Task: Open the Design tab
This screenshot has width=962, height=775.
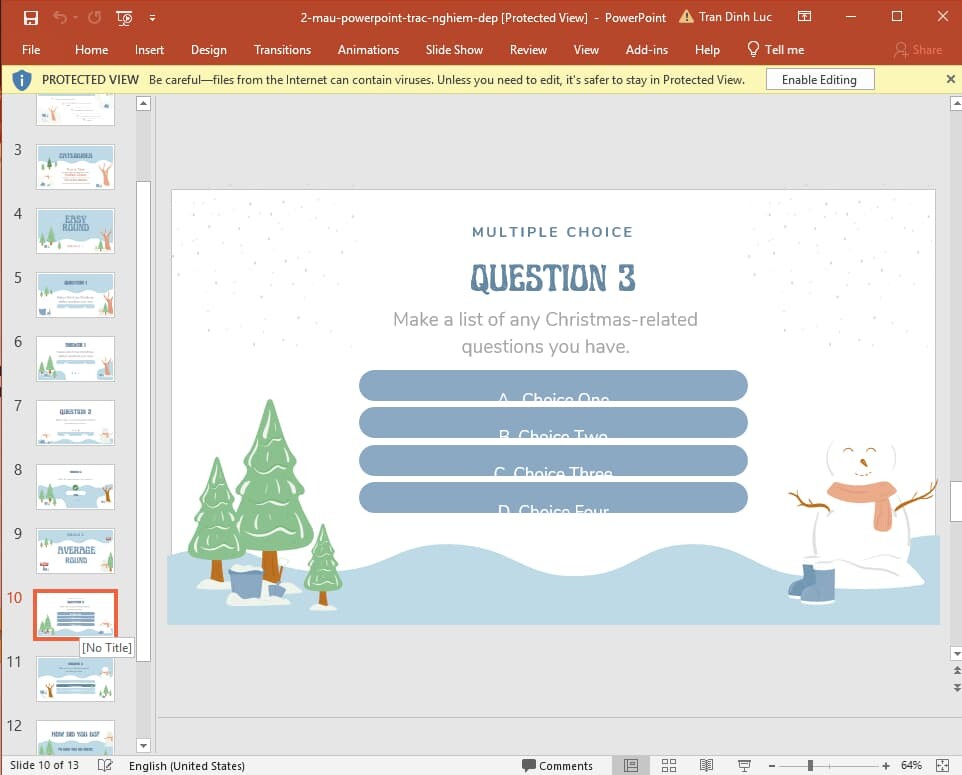Action: [208, 49]
